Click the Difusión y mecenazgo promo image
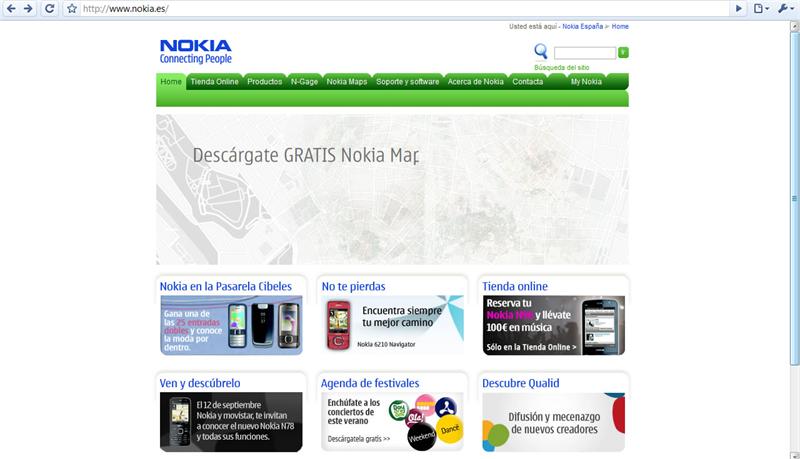This screenshot has height=459, width=800. [x=554, y=422]
